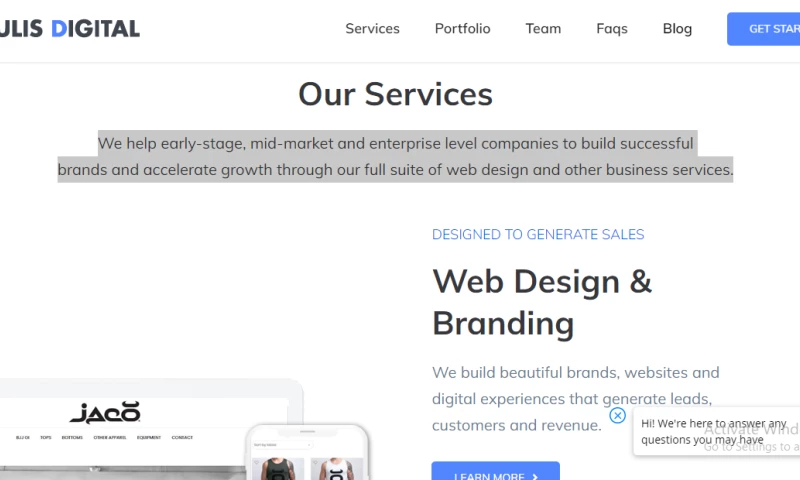The height and width of the screenshot is (480, 800).
Task: Visit the Blog link in navbar
Action: 677,28
